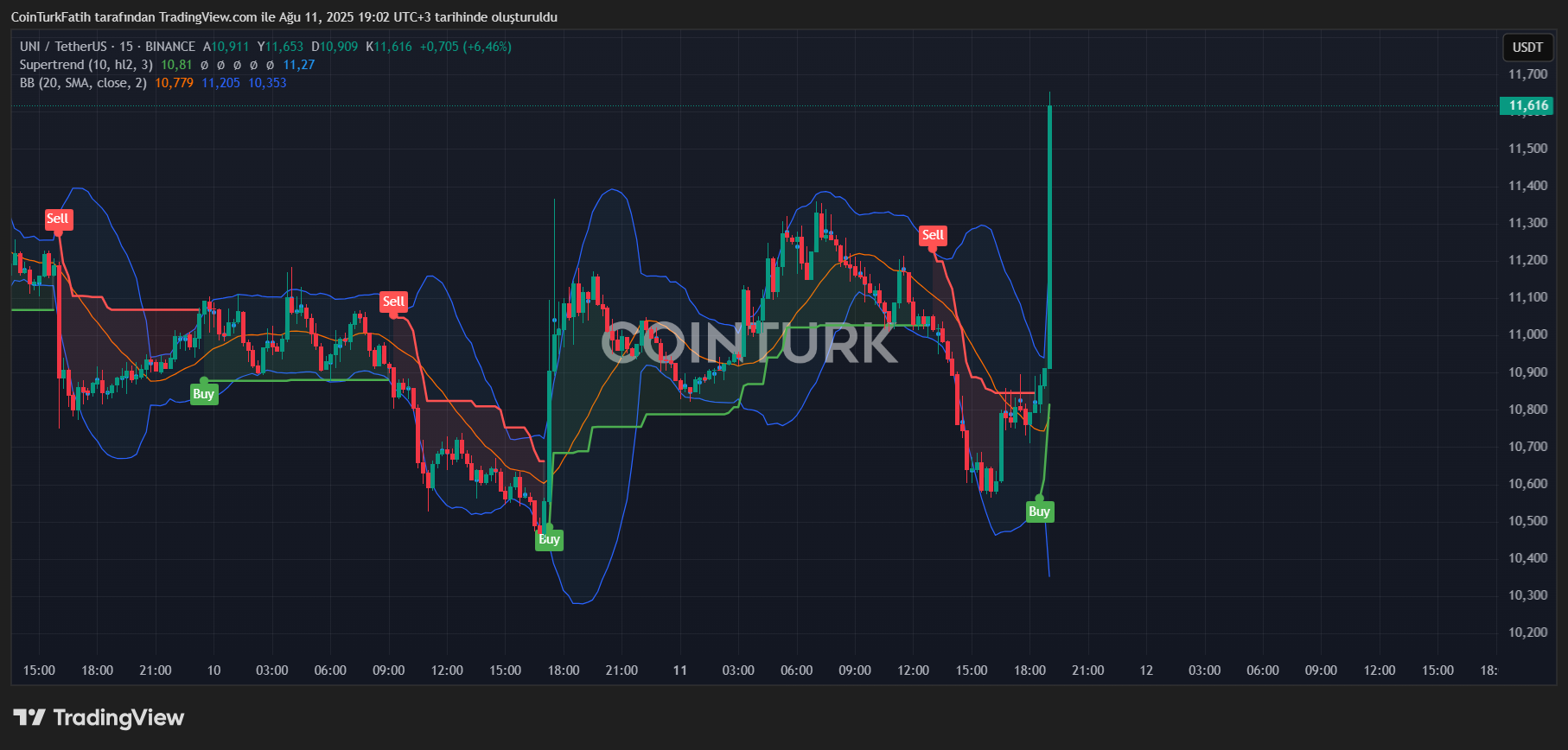The height and width of the screenshot is (750, 1568).
Task: Click the Buy signal just before date 10
Action: click(x=204, y=394)
